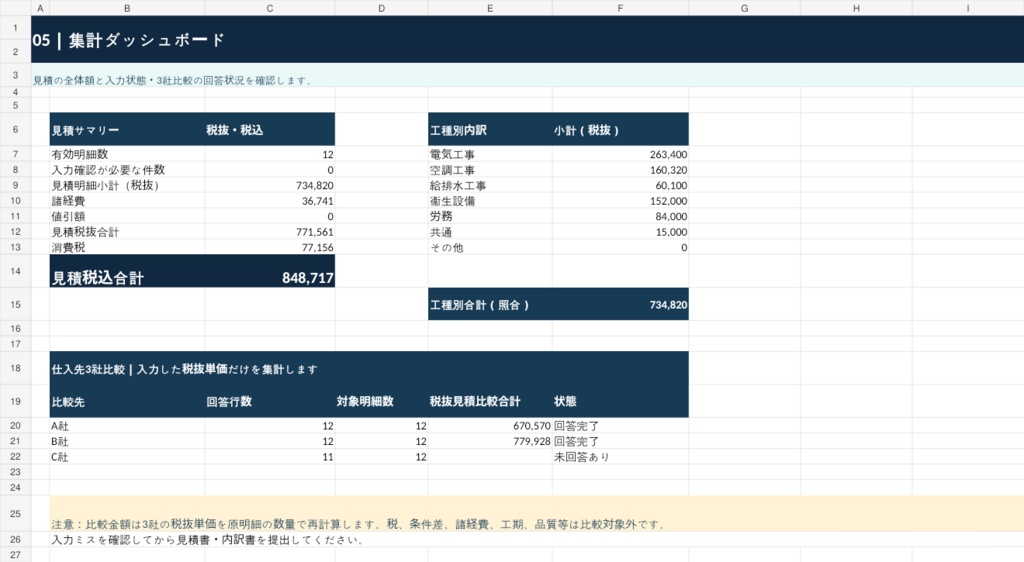Select the value 734,820 beside 見積明細小計
The image size is (1024, 562).
coord(270,185)
